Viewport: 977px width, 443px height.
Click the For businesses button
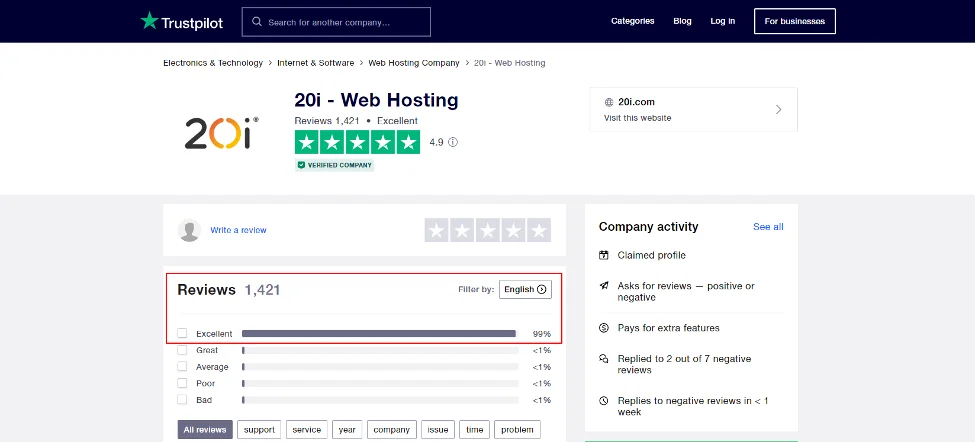tap(794, 21)
